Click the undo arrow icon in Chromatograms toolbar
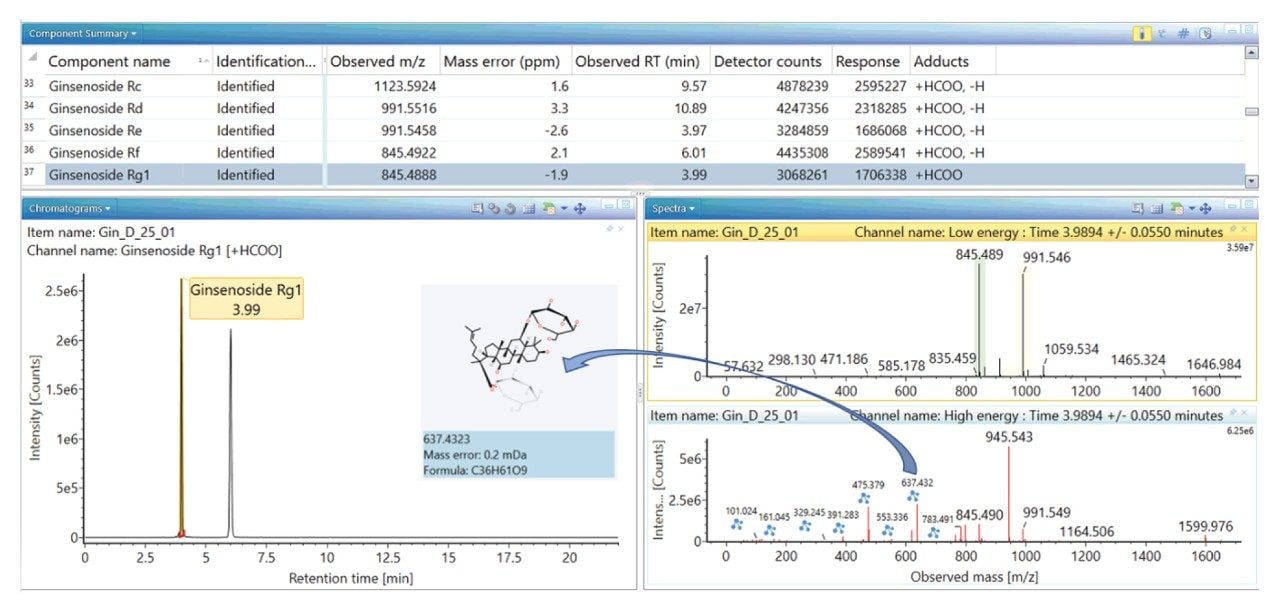This screenshot has width=1280, height=610. pos(510,208)
